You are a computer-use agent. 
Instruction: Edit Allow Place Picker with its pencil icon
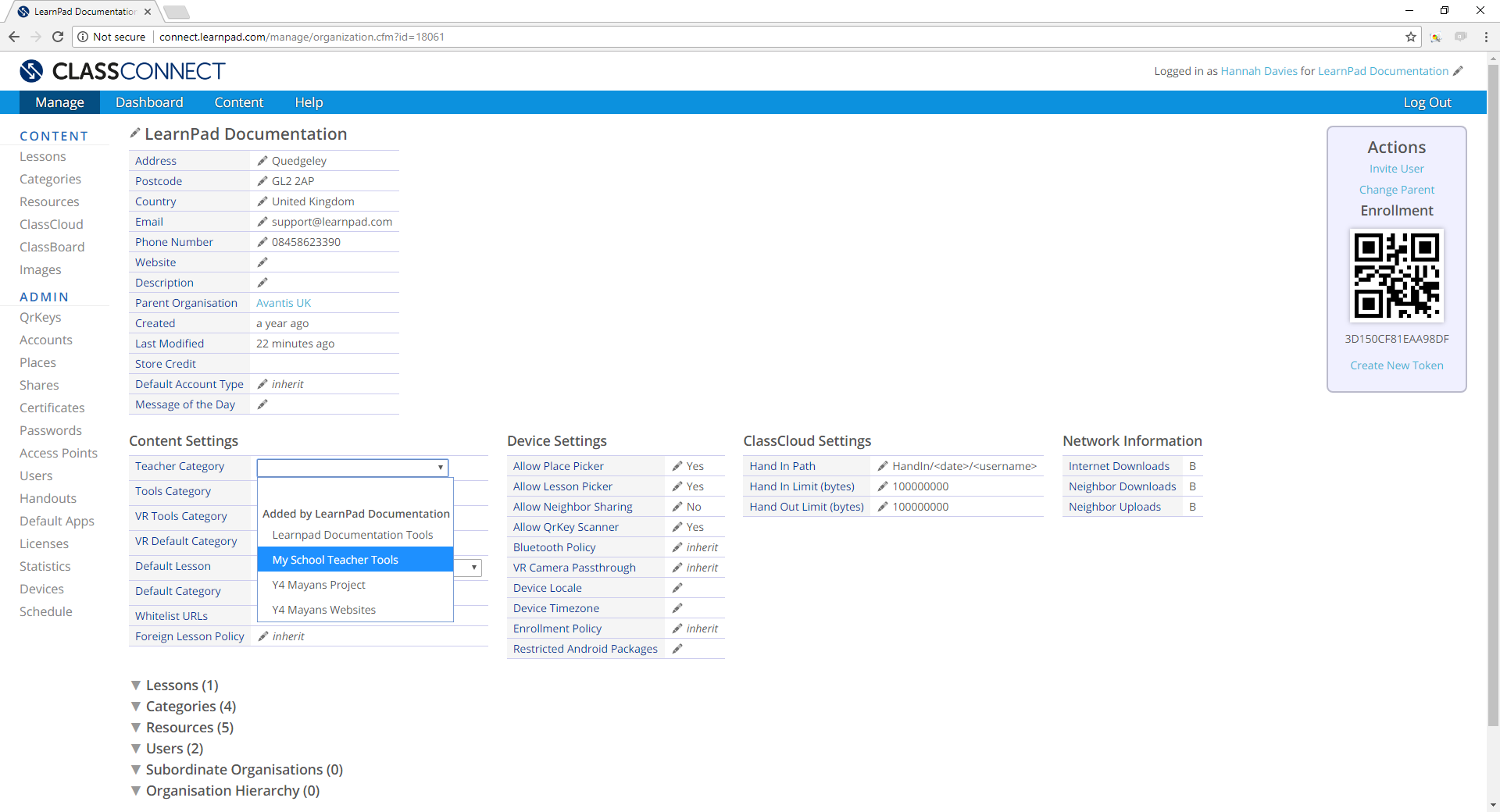point(677,466)
